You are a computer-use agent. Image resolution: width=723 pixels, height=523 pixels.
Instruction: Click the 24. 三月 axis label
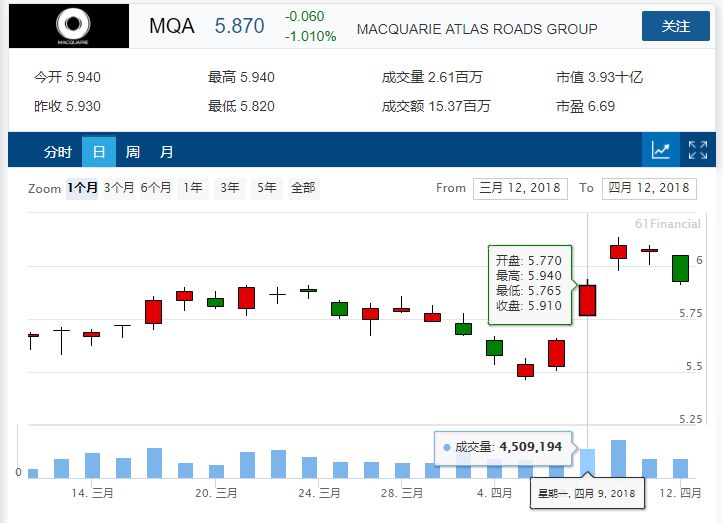(x=319, y=493)
